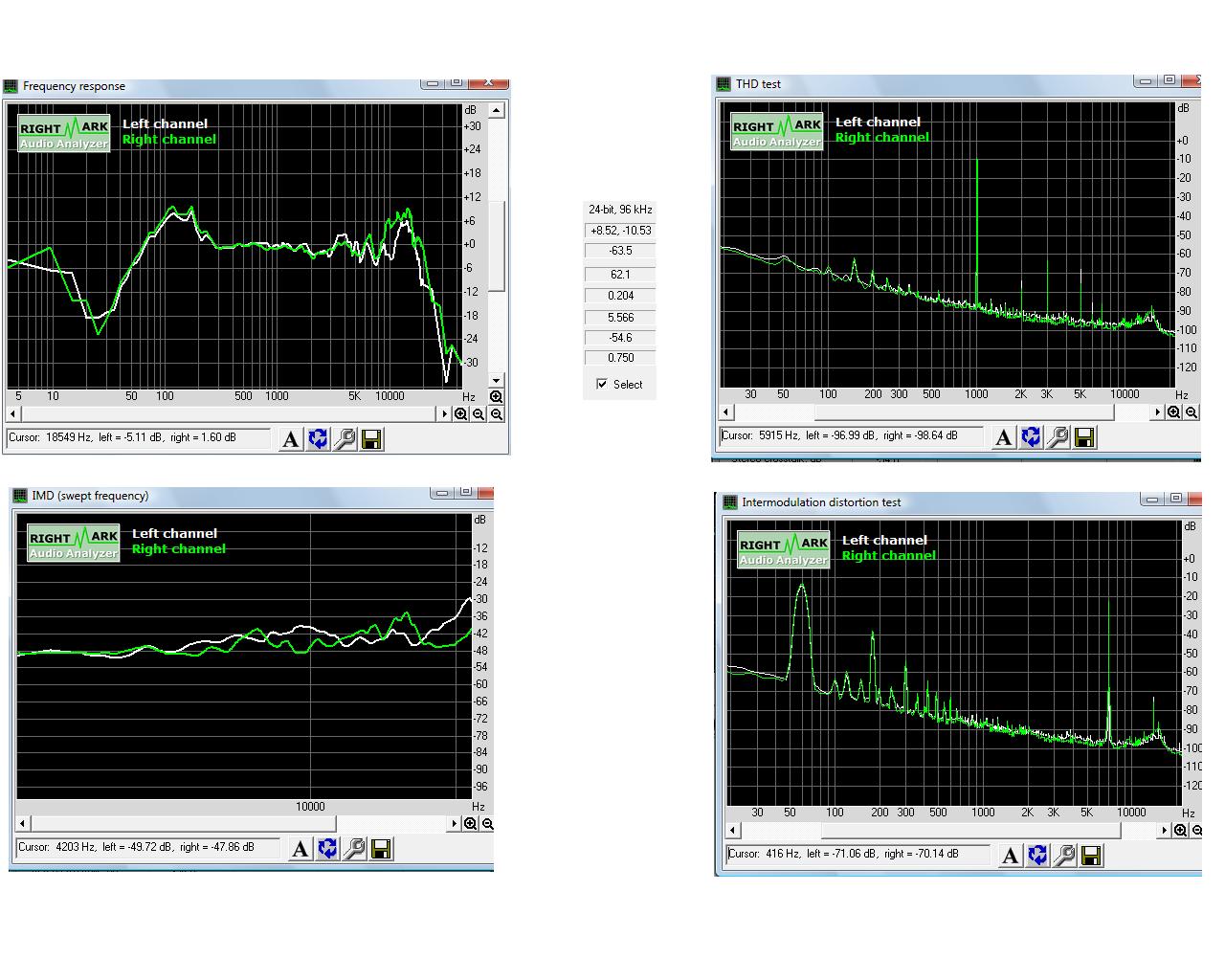Screen dimensions: 1225x980
Task: Click Intermodulation distortion test scrollbar left arrow
Action: [733, 831]
